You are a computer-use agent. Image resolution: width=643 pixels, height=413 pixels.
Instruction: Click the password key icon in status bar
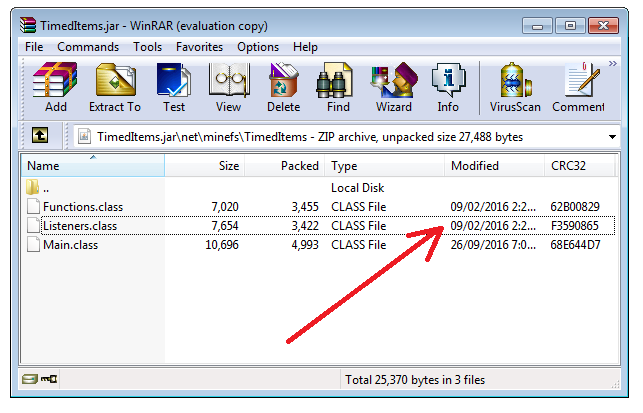tap(49, 379)
